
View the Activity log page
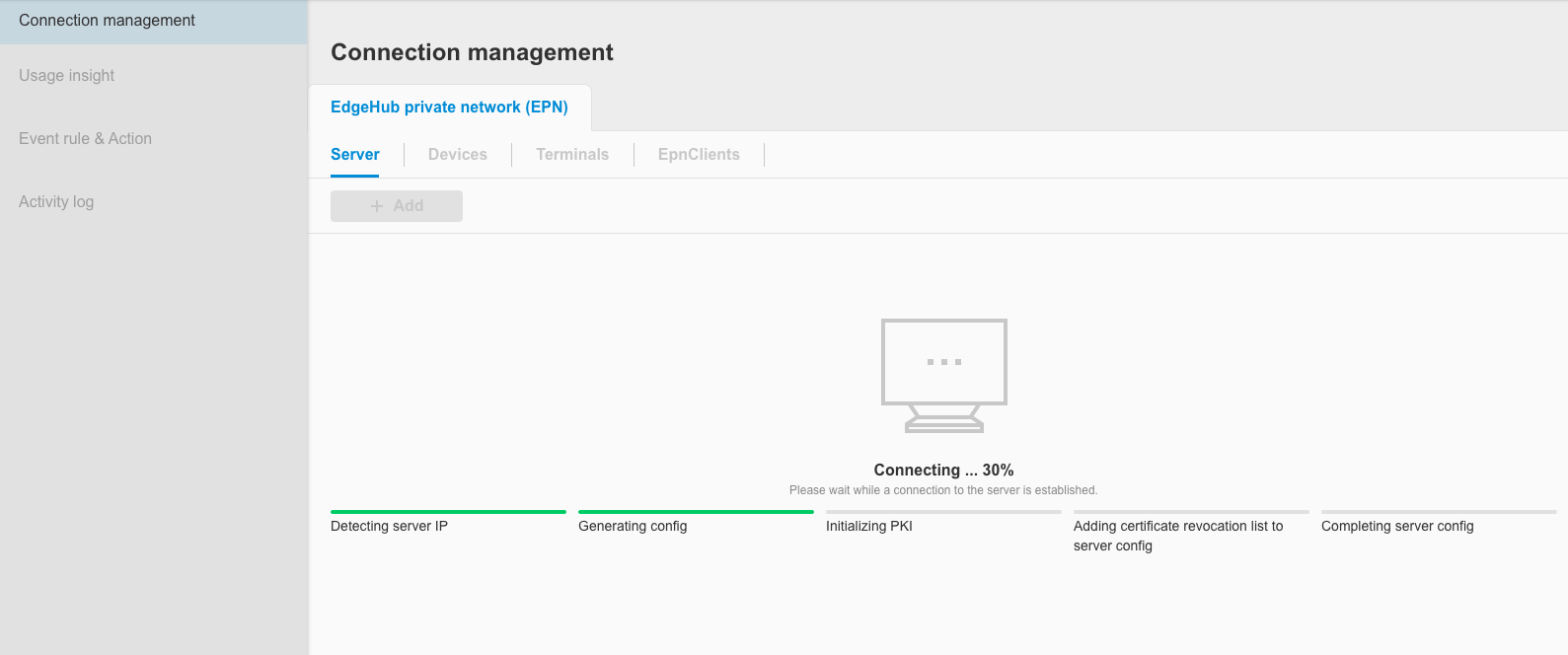tap(56, 201)
